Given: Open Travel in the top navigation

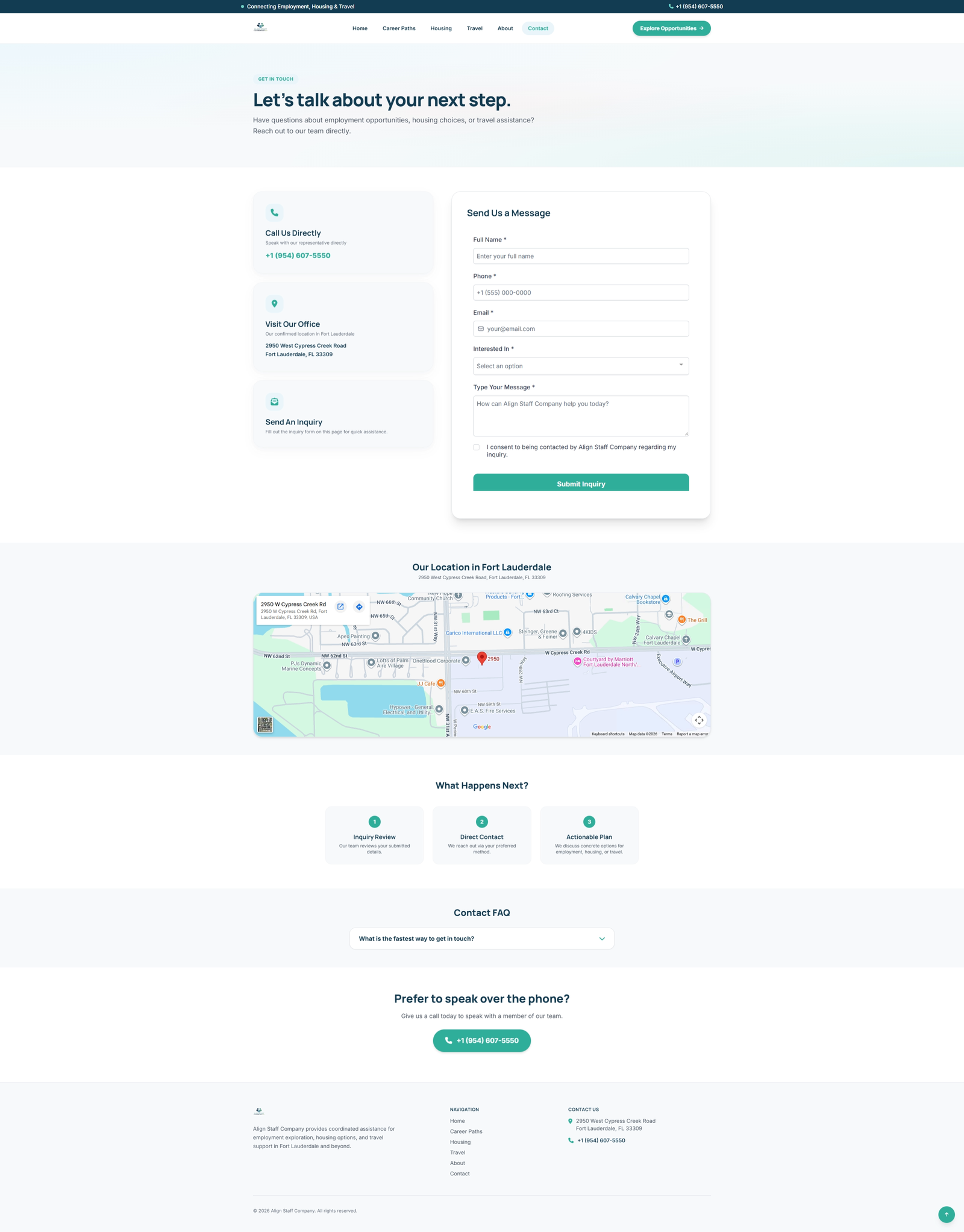Looking at the screenshot, I should (475, 28).
